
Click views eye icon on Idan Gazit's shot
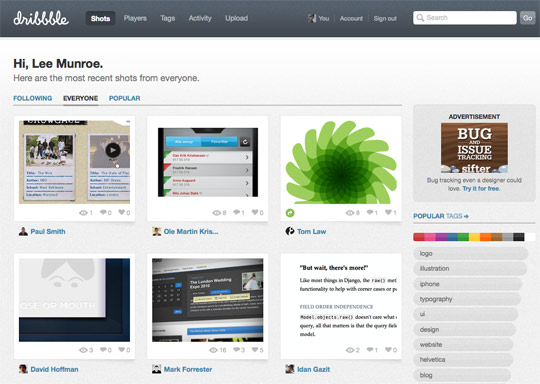[x=350, y=350]
